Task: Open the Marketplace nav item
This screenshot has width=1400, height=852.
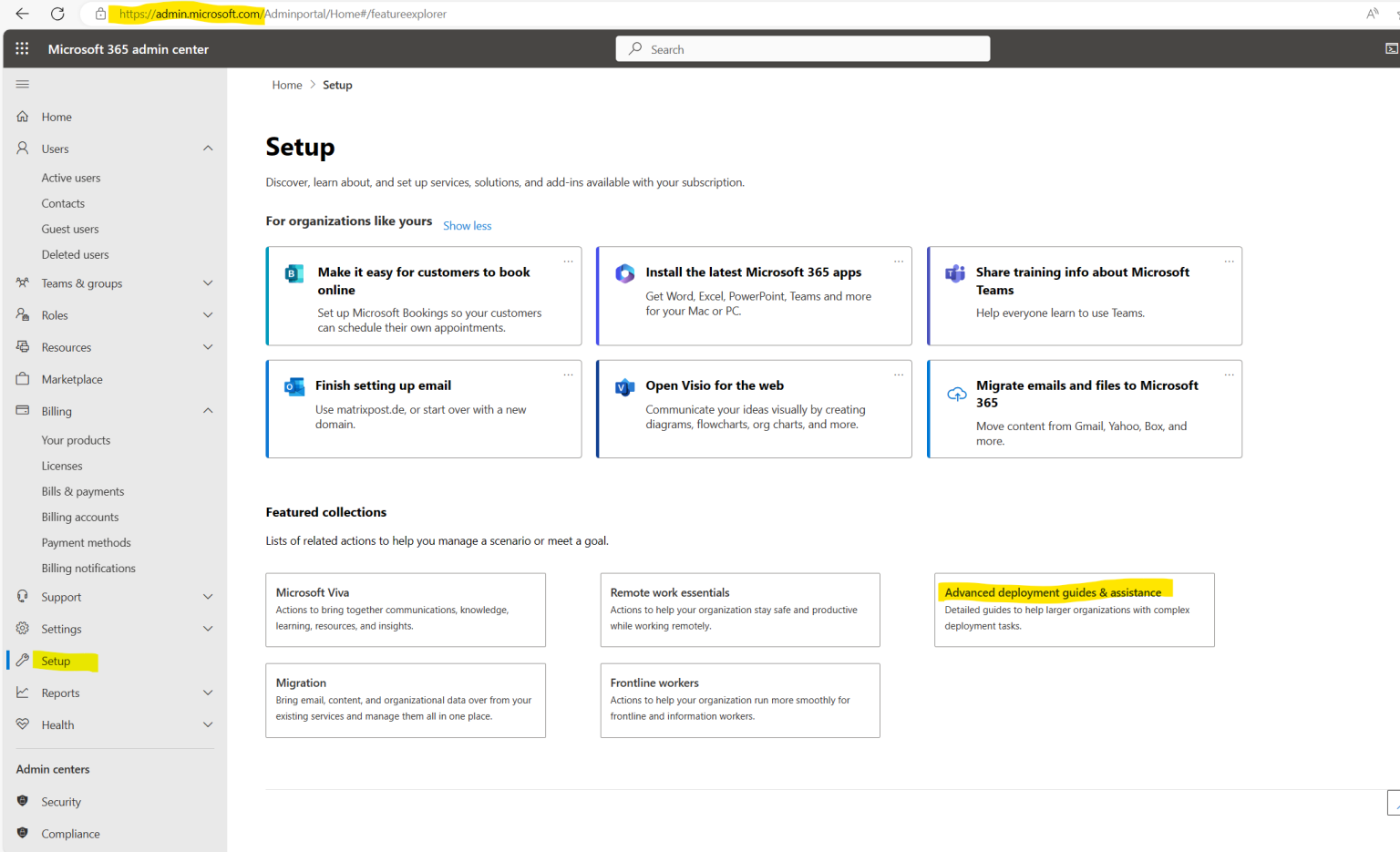Action: 72,379
